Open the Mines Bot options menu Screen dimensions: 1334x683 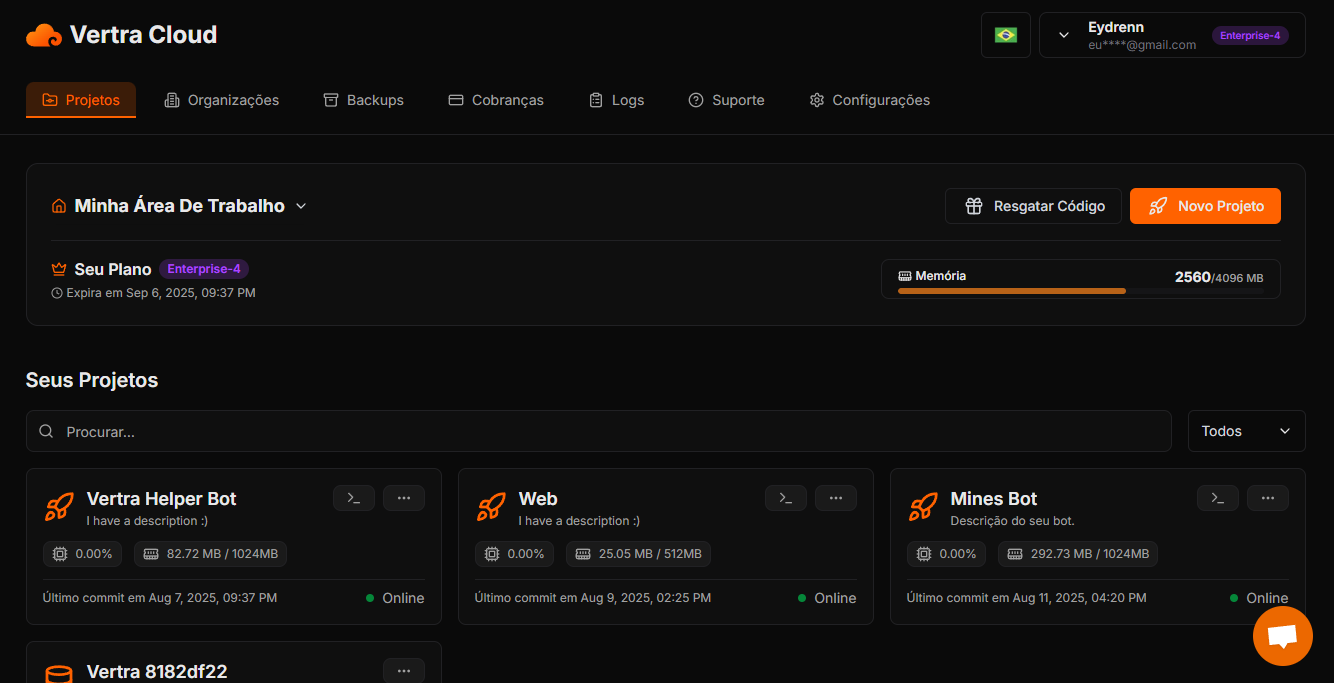coord(1267,497)
